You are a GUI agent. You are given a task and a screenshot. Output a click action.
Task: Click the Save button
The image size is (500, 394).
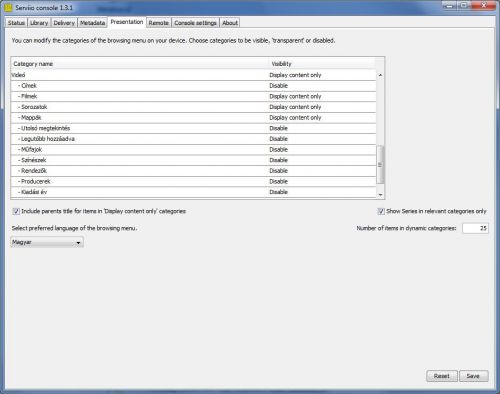473,376
